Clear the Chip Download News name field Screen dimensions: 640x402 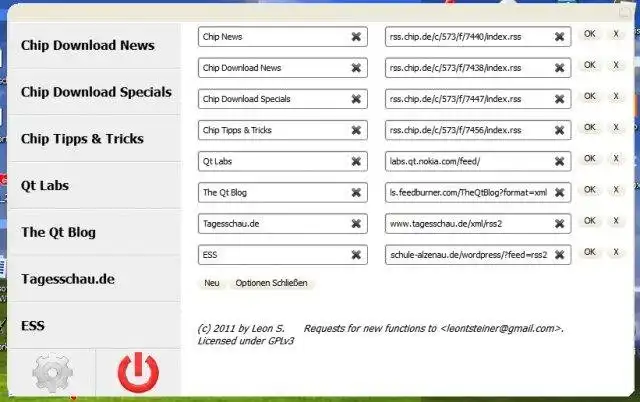pos(356,68)
